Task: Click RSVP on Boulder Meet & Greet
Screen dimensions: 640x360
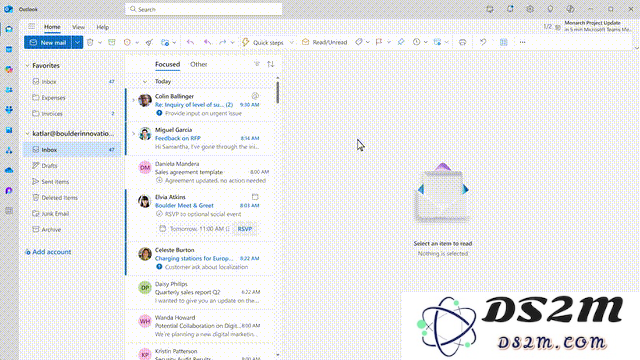Action: coord(245,229)
